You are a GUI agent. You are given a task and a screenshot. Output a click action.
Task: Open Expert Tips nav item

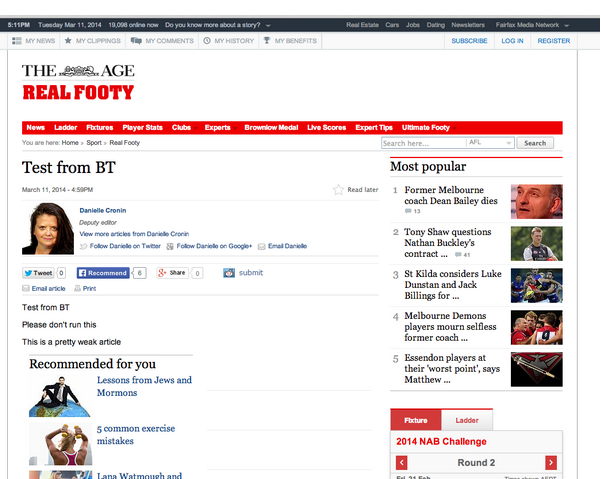click(374, 128)
